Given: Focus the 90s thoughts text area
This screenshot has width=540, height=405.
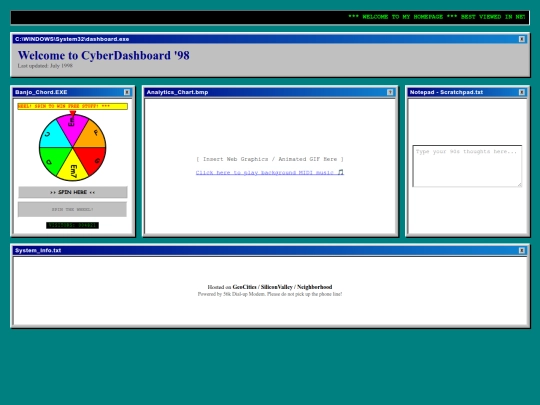Looking at the screenshot, I should (467, 166).
